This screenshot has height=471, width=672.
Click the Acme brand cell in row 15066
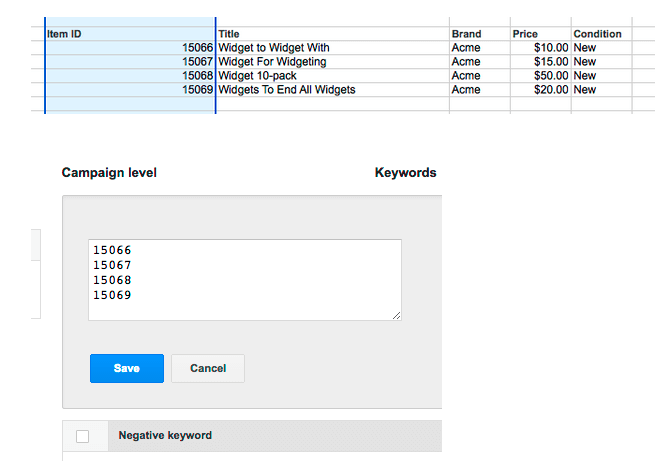tap(480, 48)
